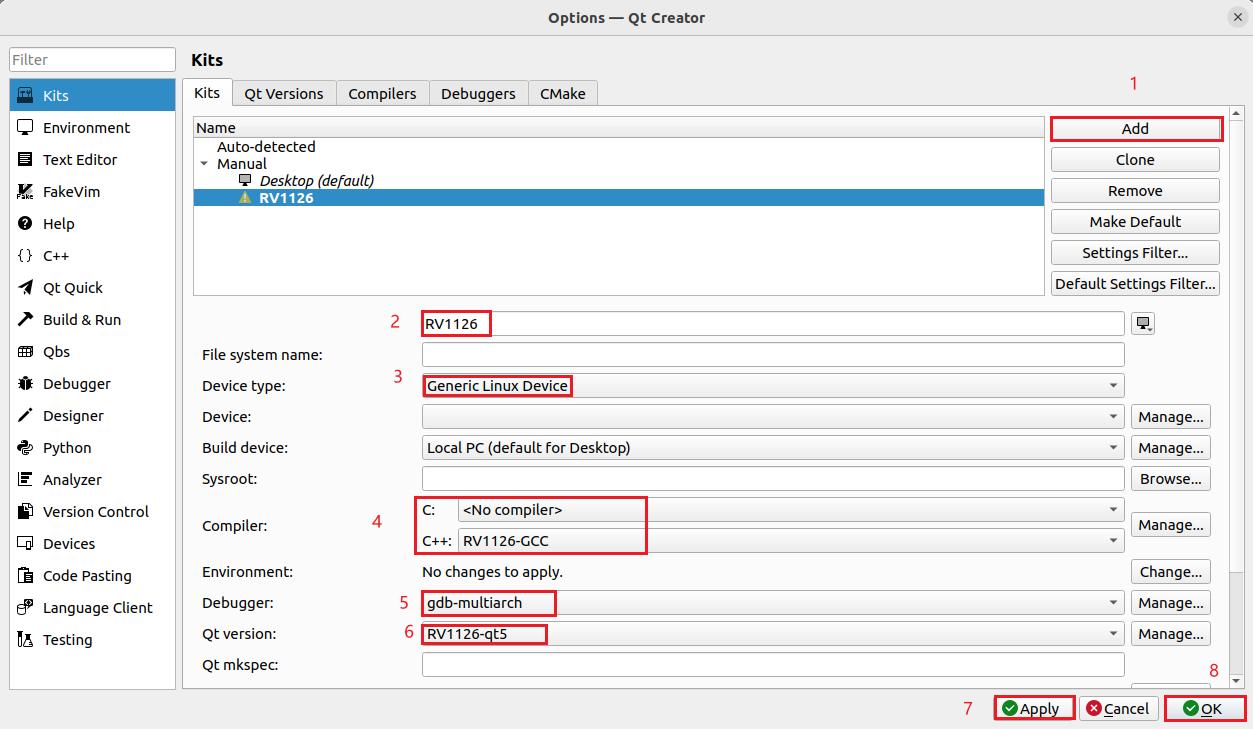
Task: Open Python settings category
Action: [92, 448]
